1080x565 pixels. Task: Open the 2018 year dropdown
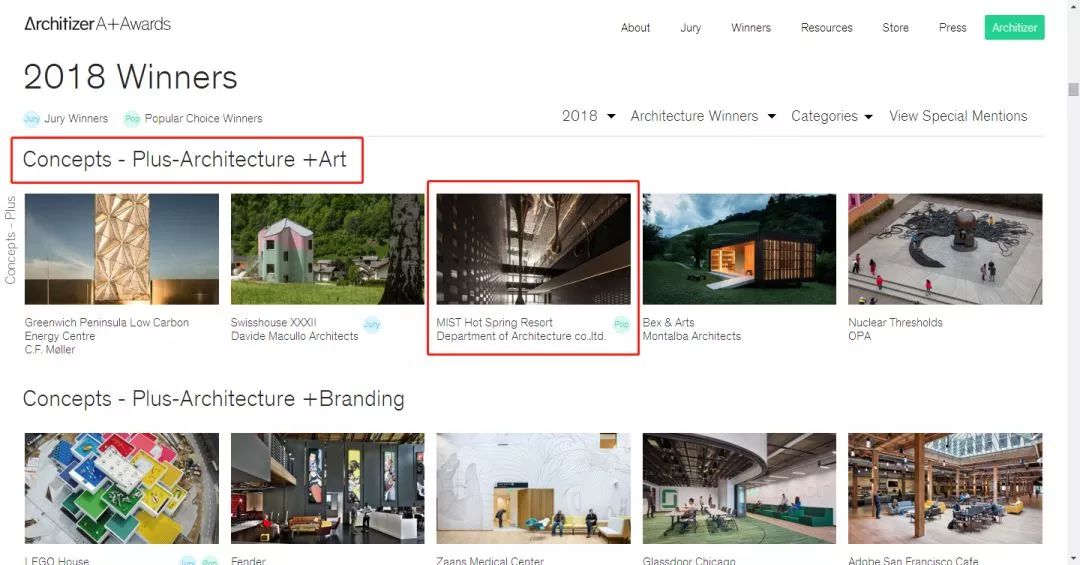pos(588,116)
